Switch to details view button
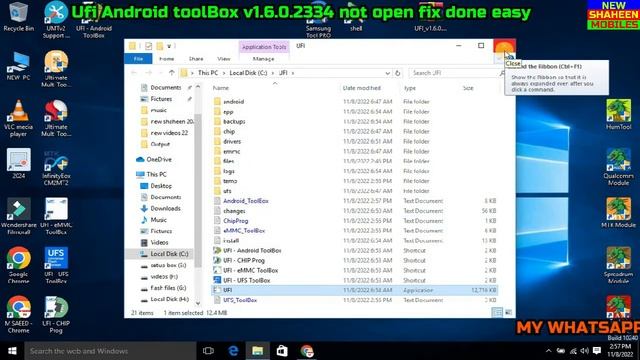Viewport: 640px width, 360px height. pyautogui.click(x=497, y=313)
